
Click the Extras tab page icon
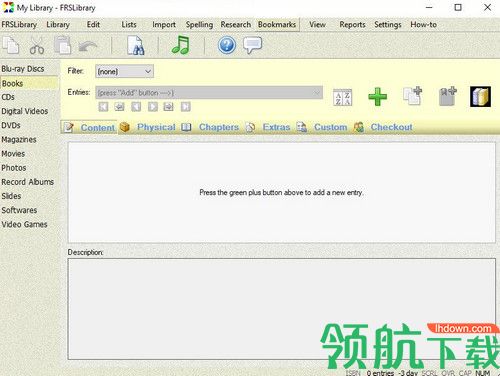250,127
